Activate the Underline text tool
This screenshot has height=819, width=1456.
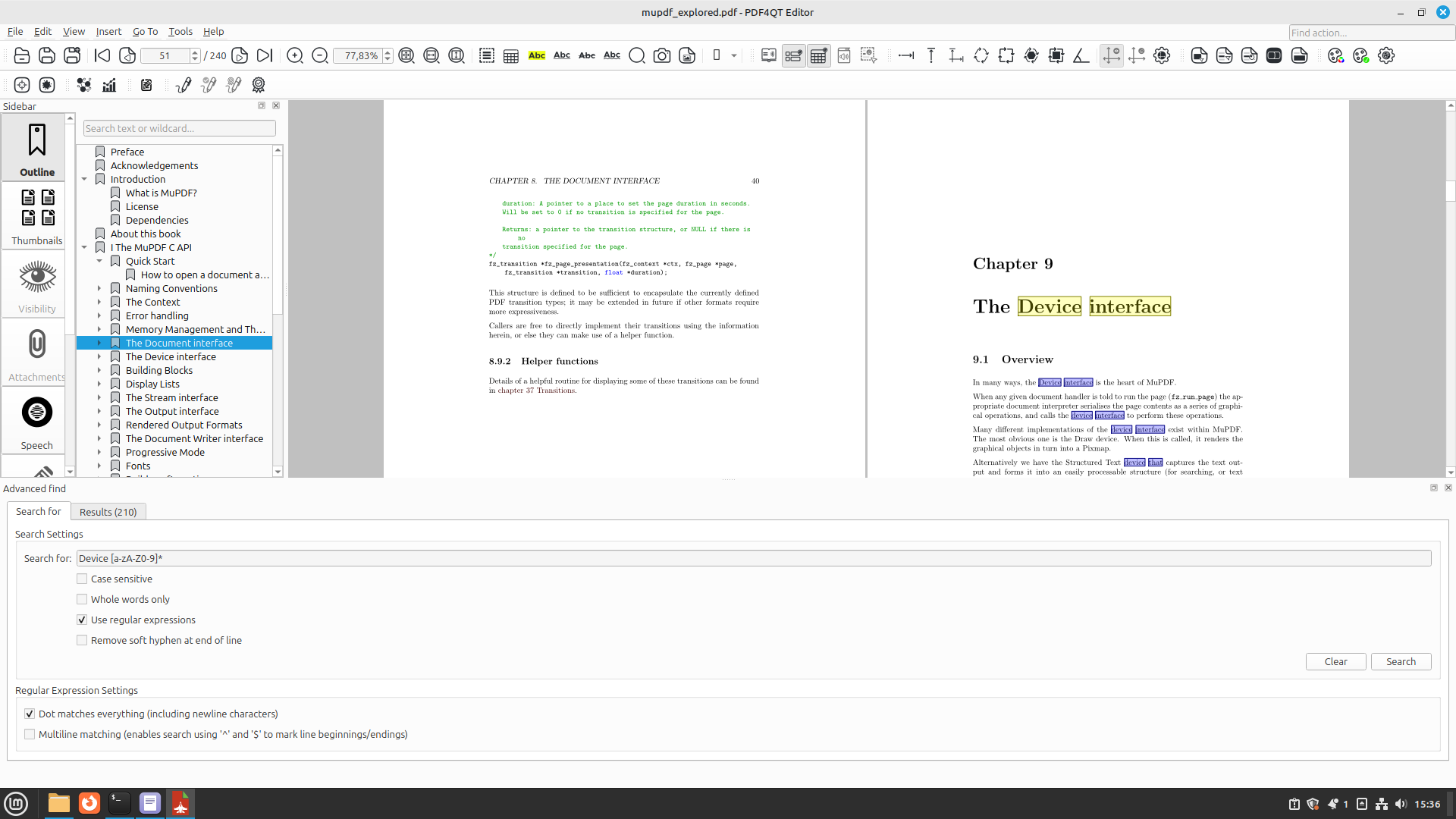[562, 55]
